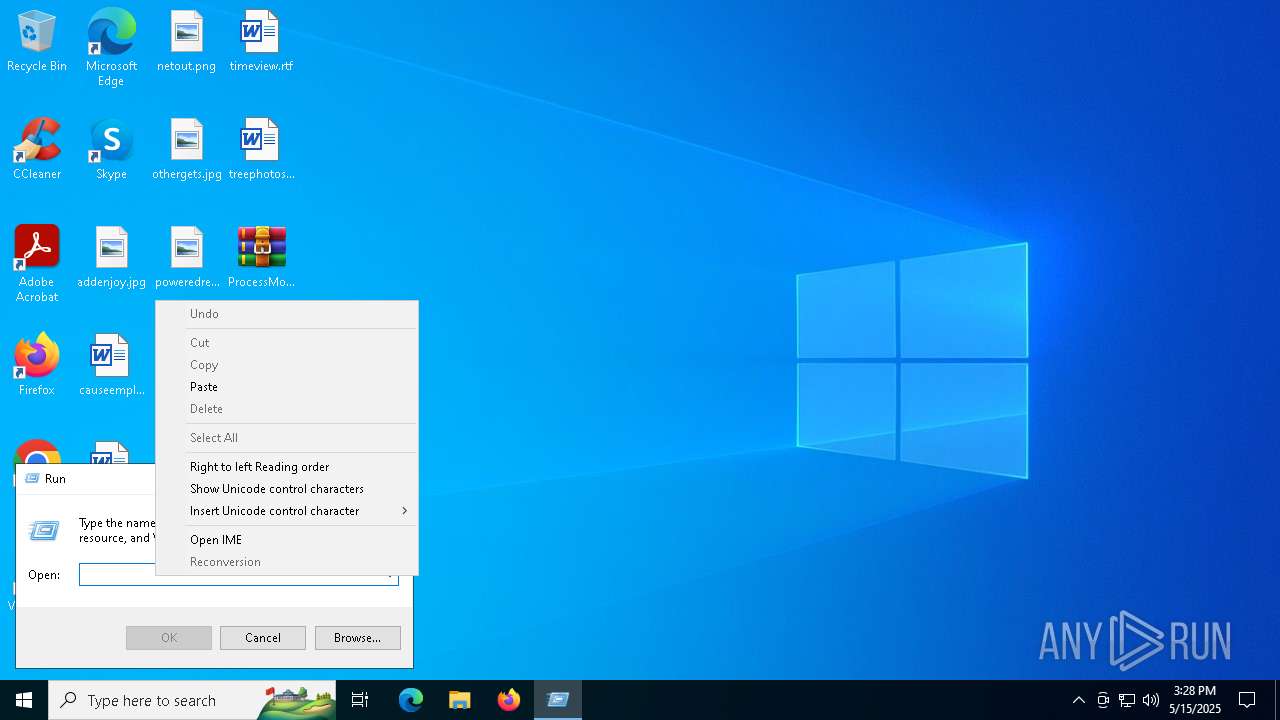Open File Explorer from the taskbar

[460, 700]
